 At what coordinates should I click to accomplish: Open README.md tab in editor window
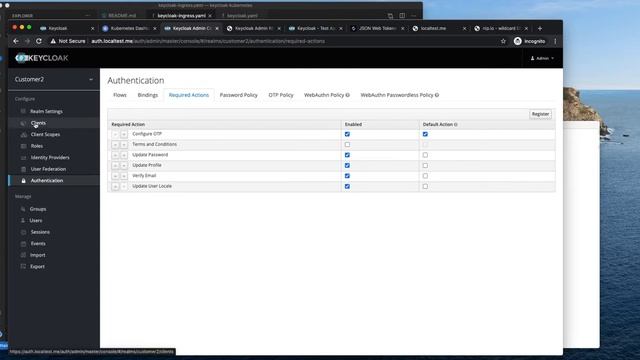119,16
